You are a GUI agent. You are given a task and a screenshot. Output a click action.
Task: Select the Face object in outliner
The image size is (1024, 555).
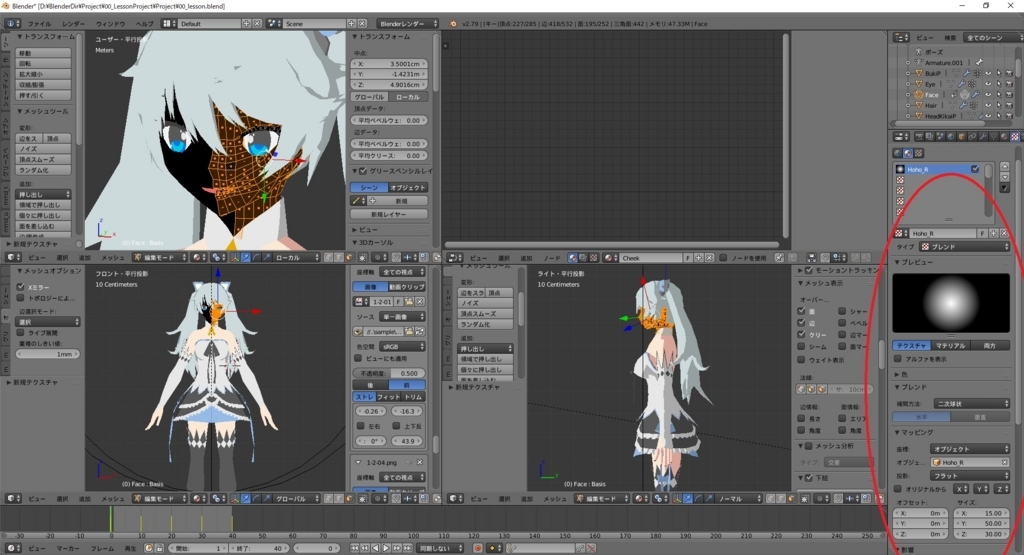tap(931, 95)
